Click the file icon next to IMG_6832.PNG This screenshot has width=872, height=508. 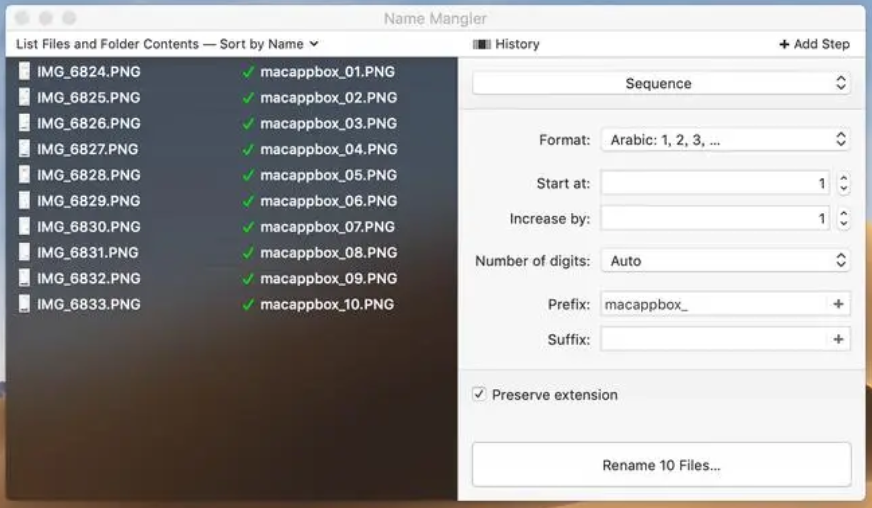pyautogui.click(x=24, y=278)
